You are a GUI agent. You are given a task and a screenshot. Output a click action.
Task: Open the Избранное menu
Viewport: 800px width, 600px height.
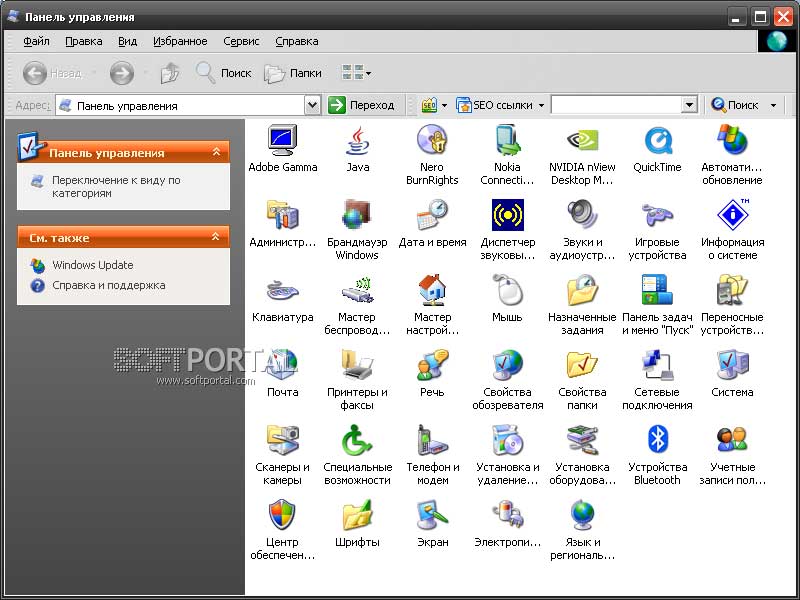click(x=180, y=41)
